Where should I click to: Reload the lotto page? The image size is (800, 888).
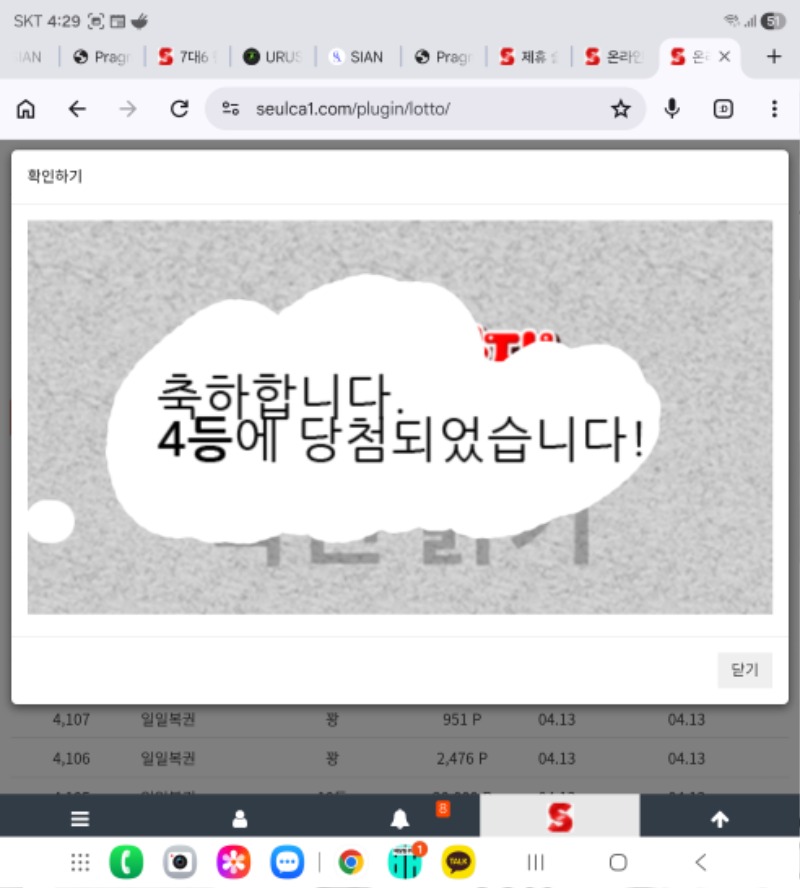click(180, 109)
